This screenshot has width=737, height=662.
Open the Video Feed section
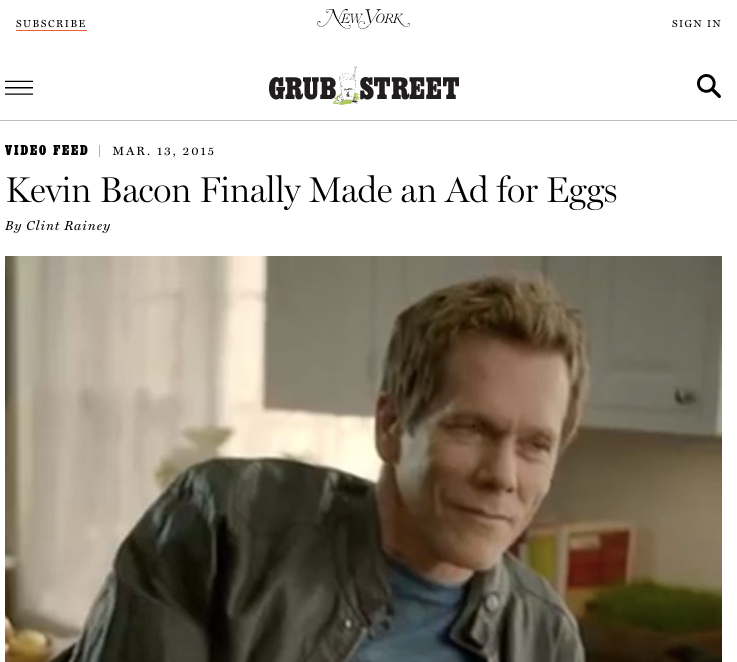[x=47, y=150]
